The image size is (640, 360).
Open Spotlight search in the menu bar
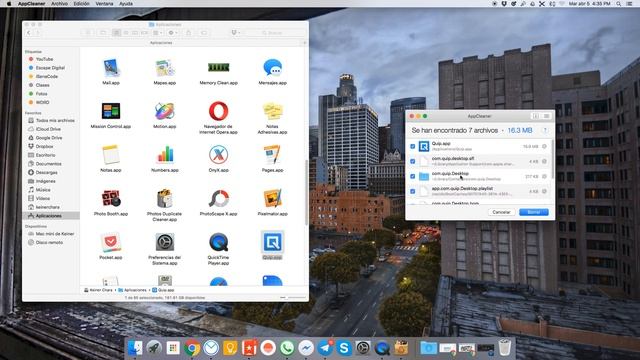(x=619, y=4)
